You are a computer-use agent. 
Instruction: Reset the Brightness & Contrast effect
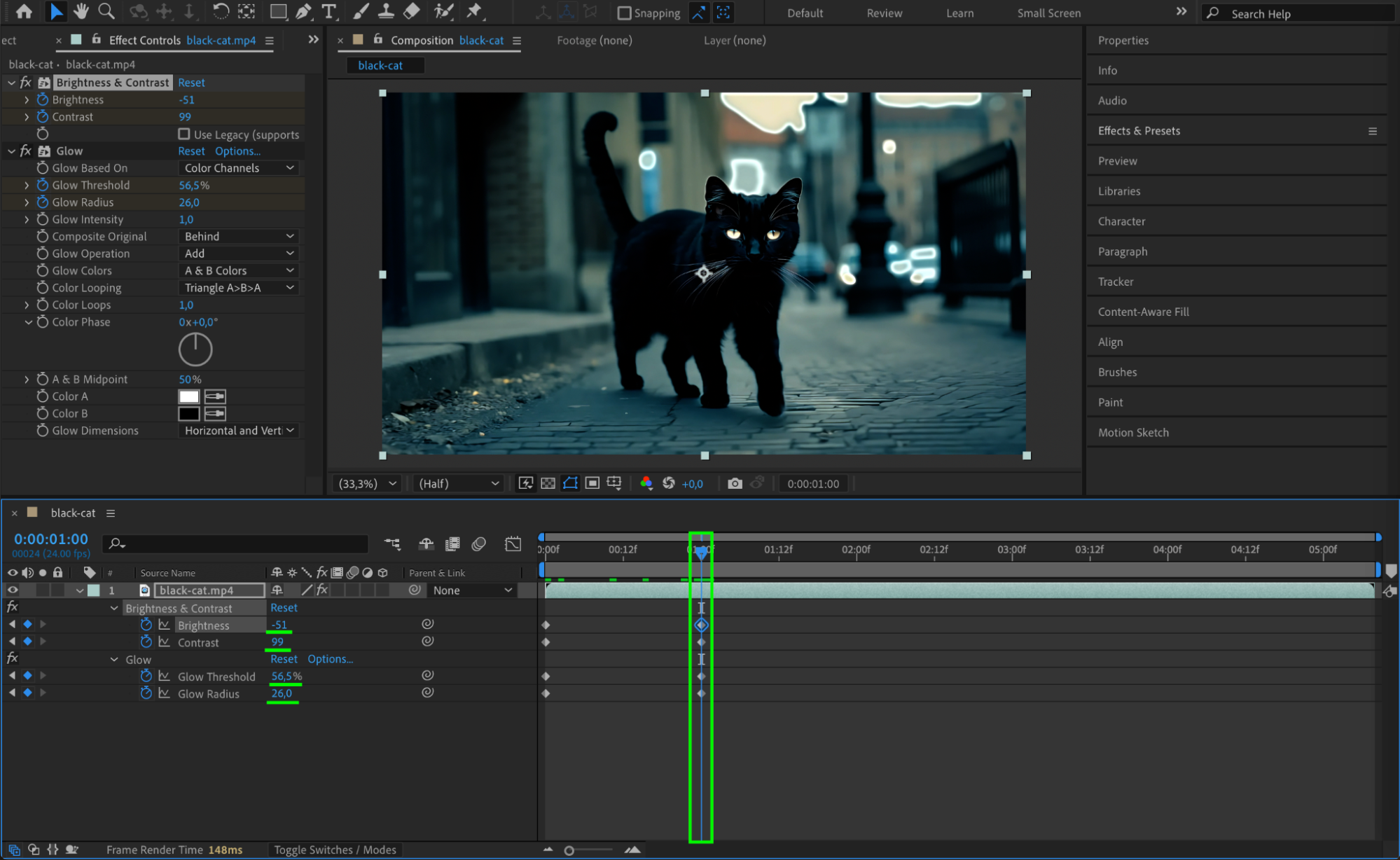pos(191,83)
